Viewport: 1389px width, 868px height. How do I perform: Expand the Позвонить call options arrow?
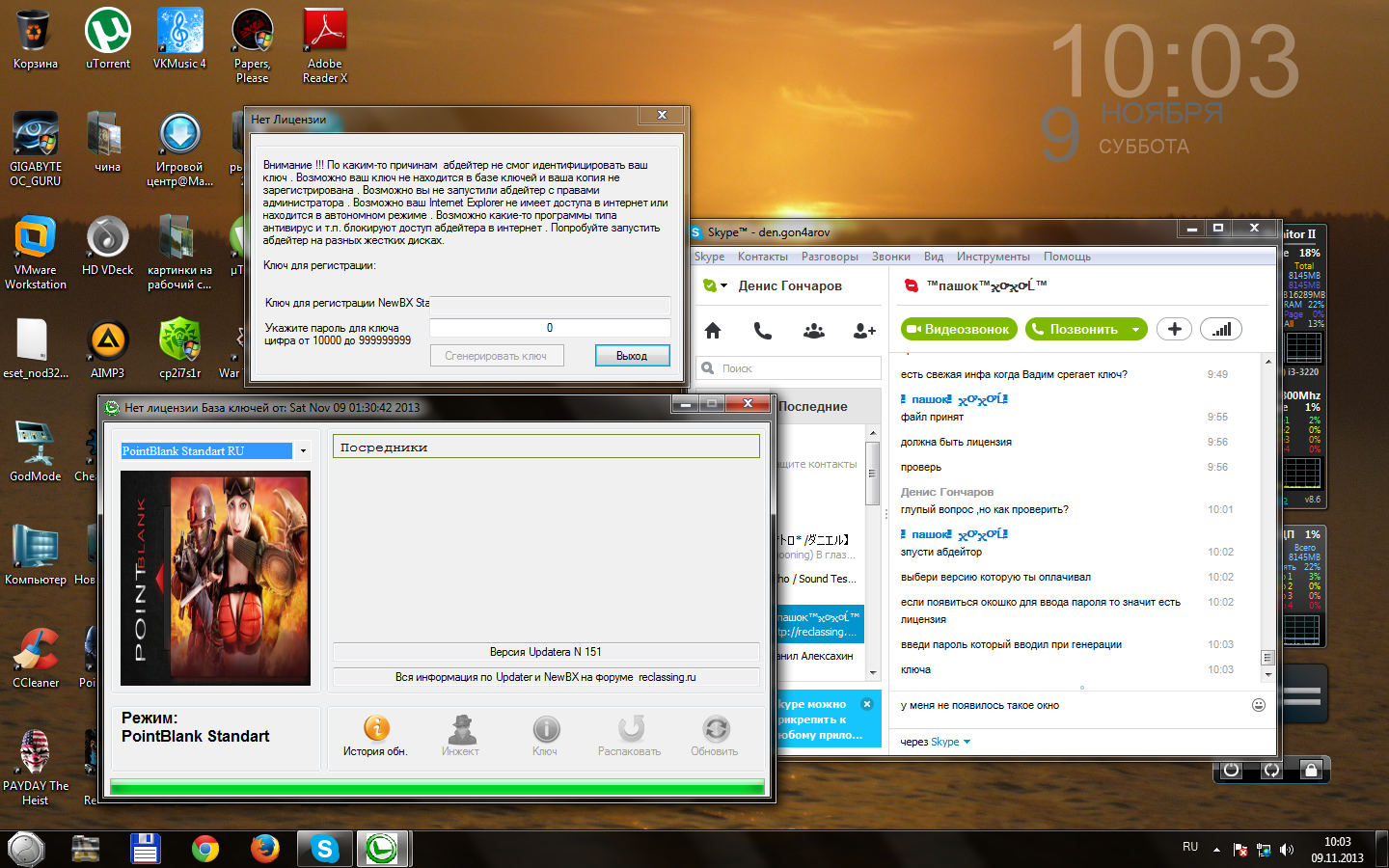1135,329
